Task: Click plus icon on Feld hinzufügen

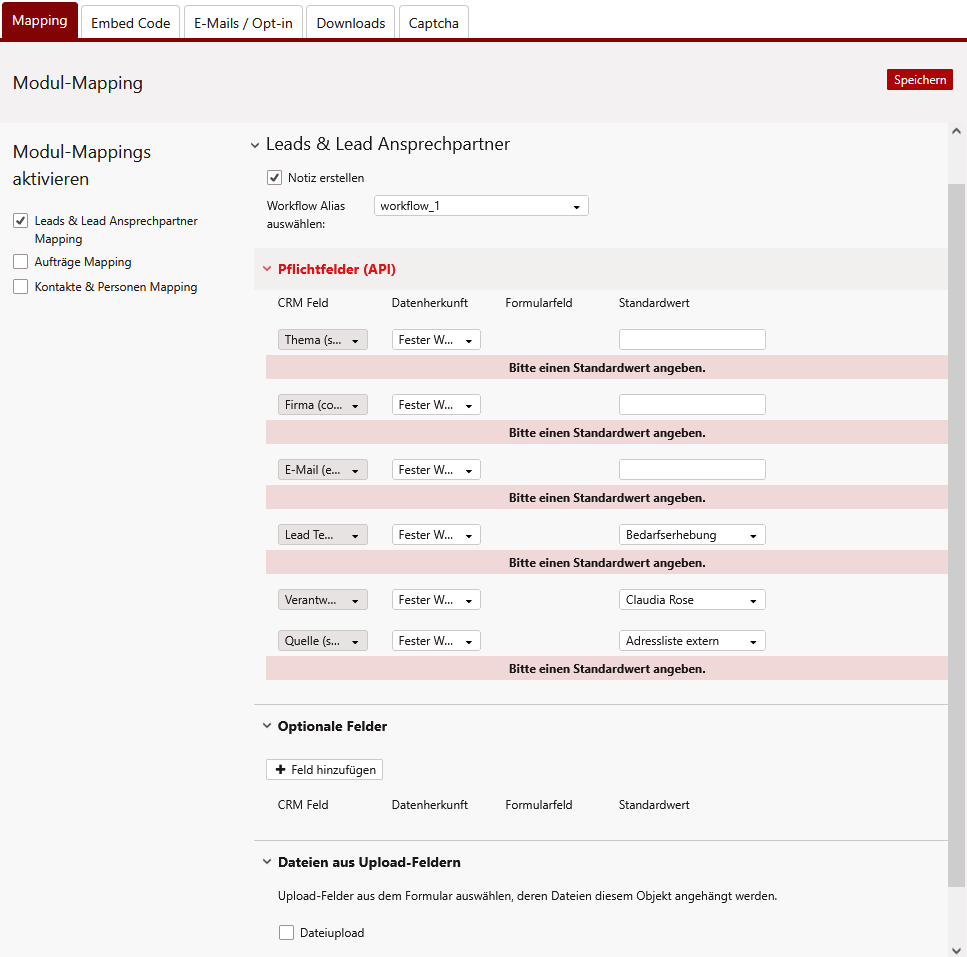Action: pyautogui.click(x=280, y=770)
